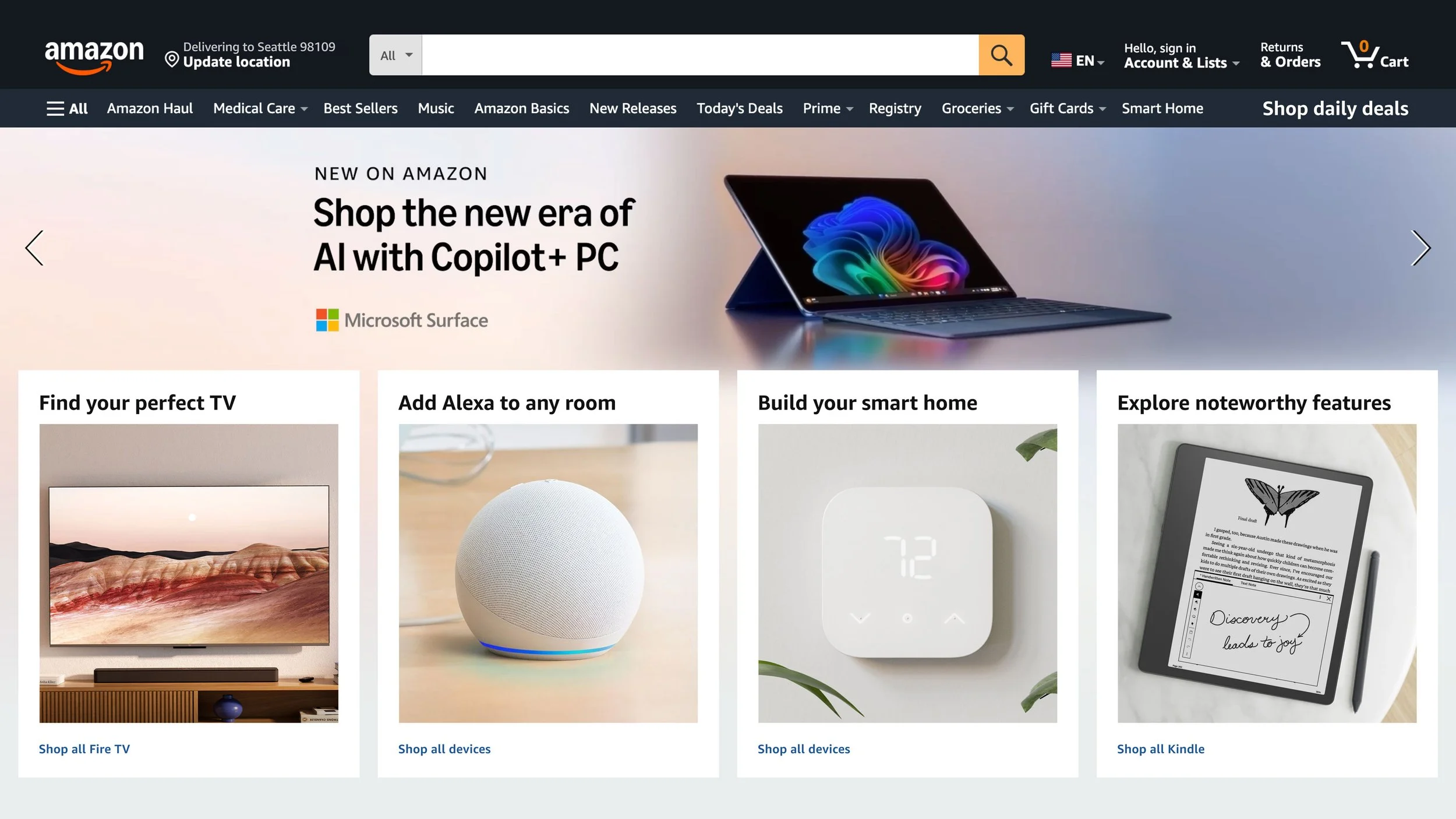1456x819 pixels.
Task: Expand the Gift Cards dropdown
Action: (1068, 108)
